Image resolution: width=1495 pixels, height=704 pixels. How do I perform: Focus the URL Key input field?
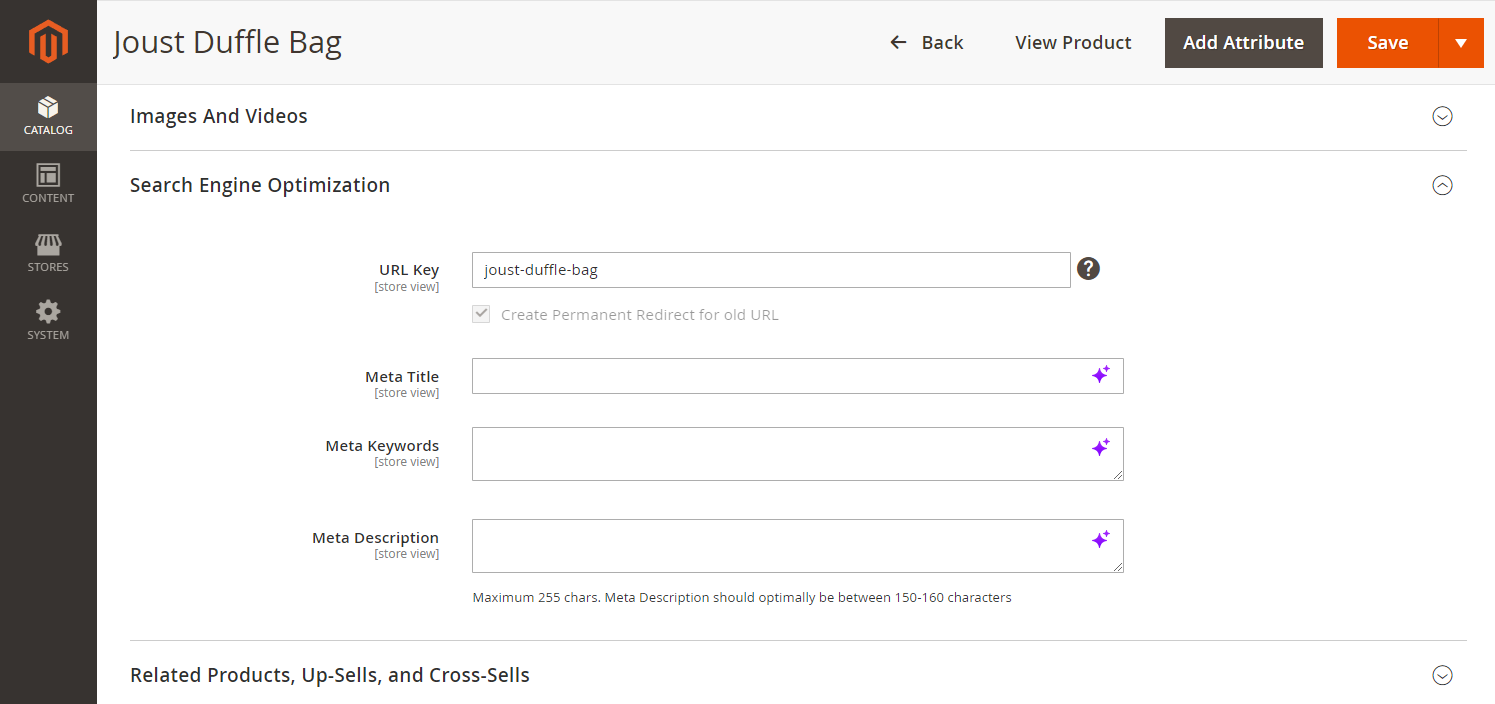point(771,270)
